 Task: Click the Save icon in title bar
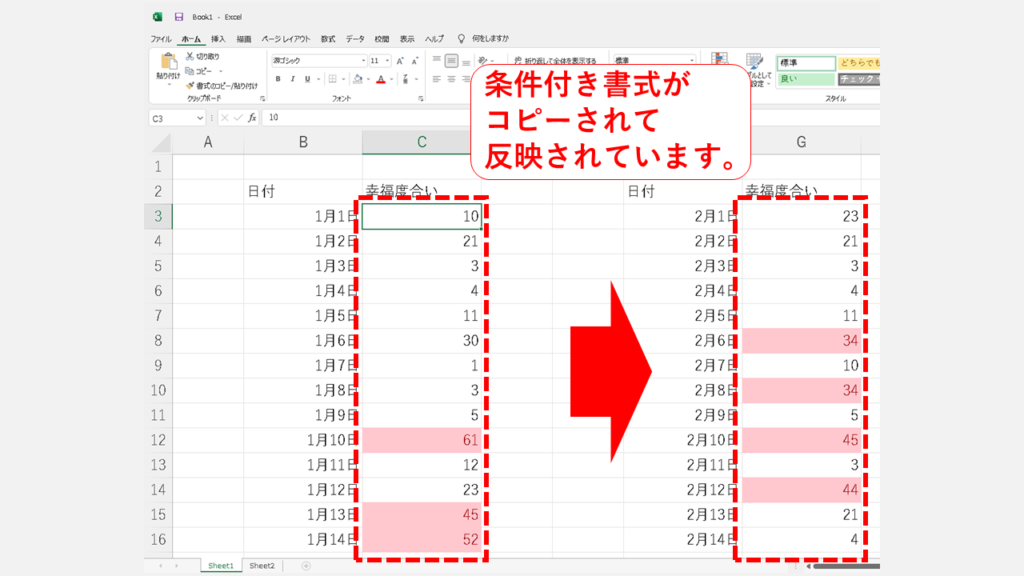179,17
